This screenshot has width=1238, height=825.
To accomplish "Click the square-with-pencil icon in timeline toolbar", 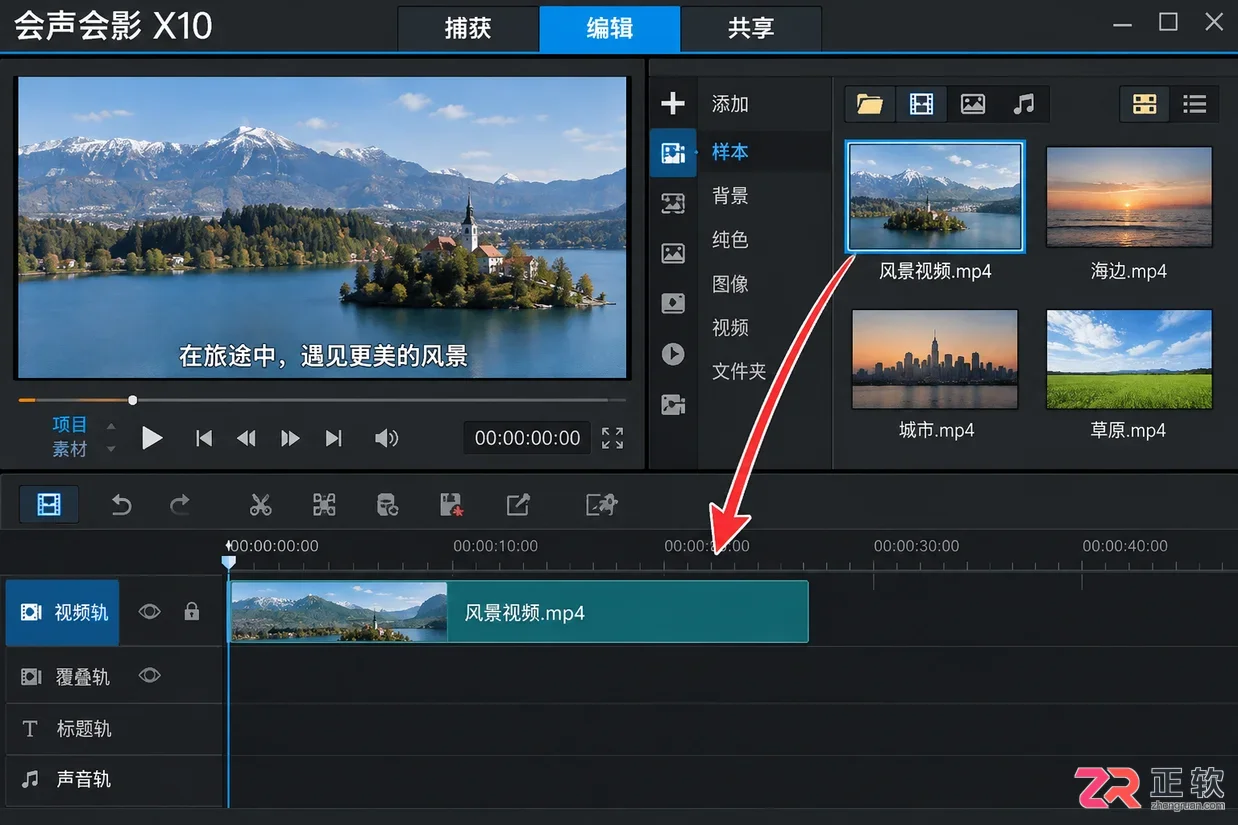I will click(x=518, y=505).
